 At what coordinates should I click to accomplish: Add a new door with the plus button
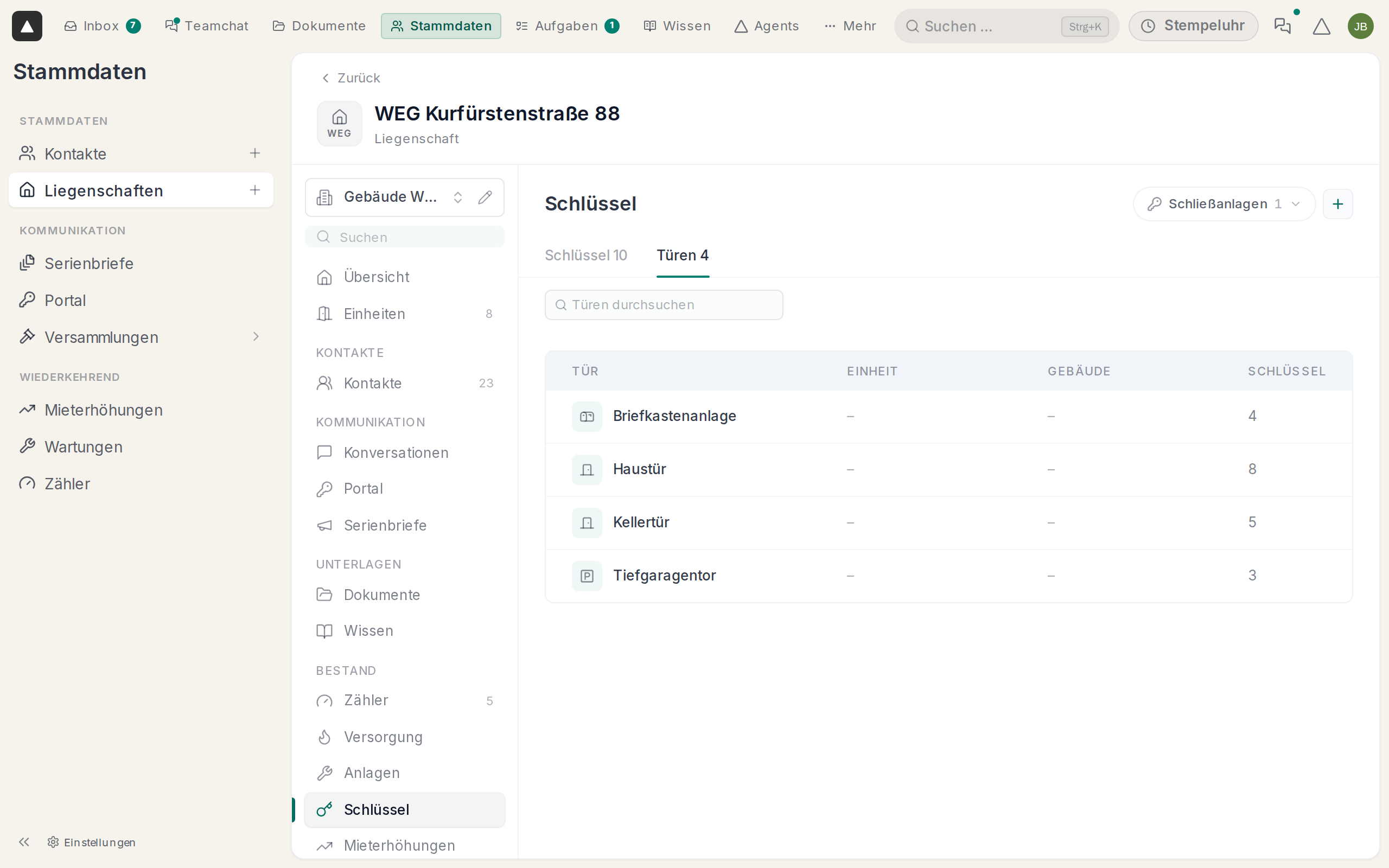point(1338,204)
